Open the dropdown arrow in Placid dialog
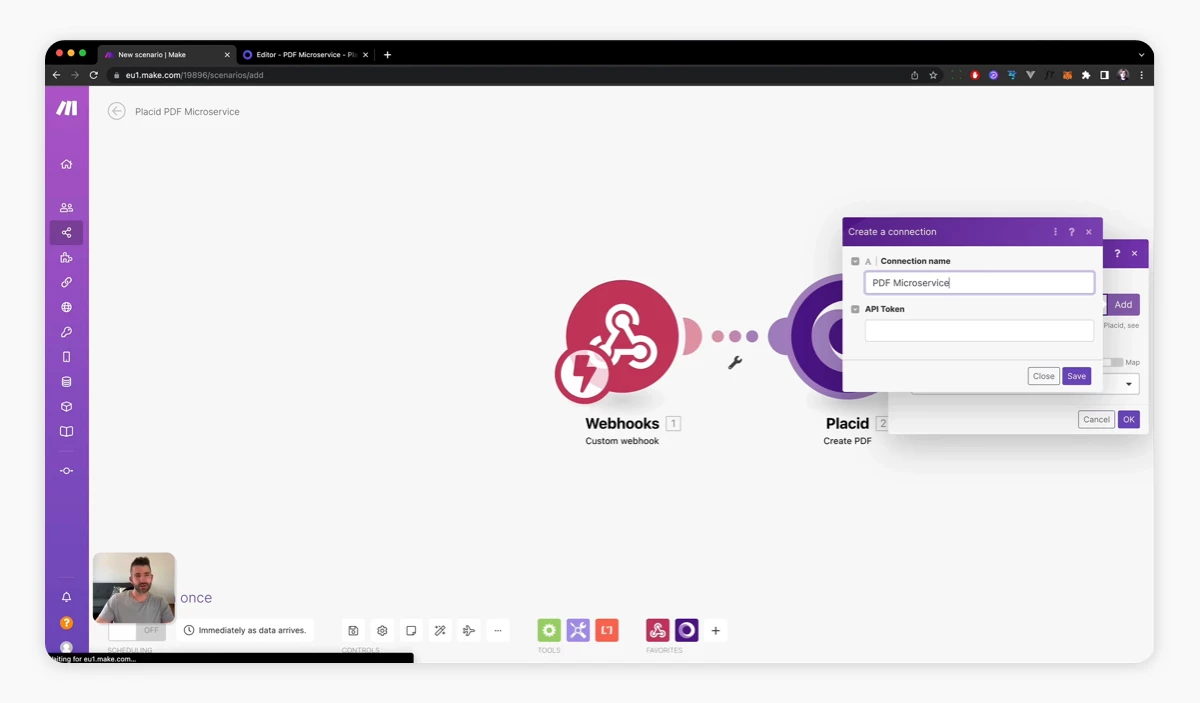 (x=1129, y=384)
